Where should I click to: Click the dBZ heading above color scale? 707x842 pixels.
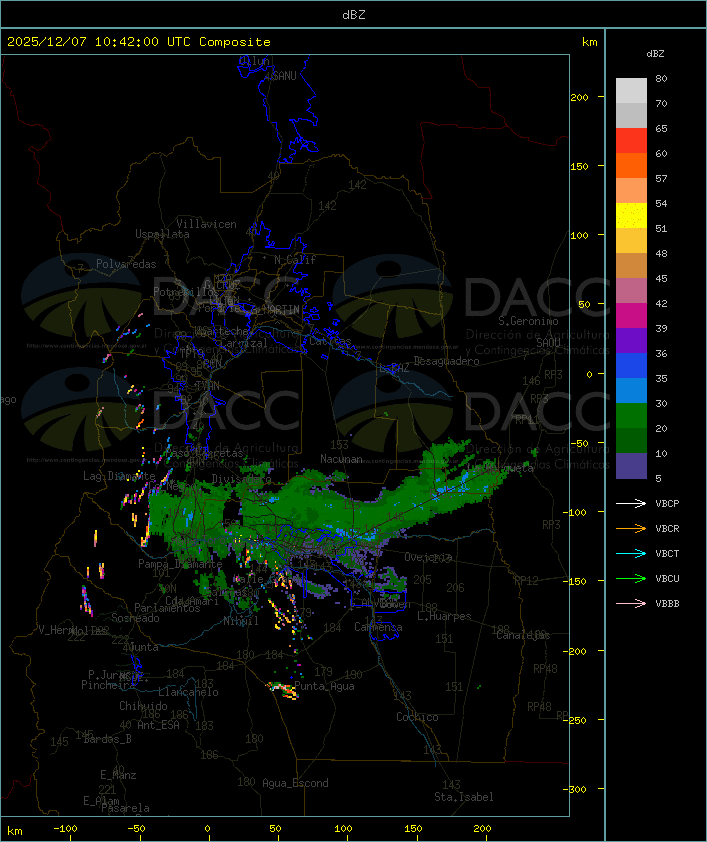click(x=655, y=54)
